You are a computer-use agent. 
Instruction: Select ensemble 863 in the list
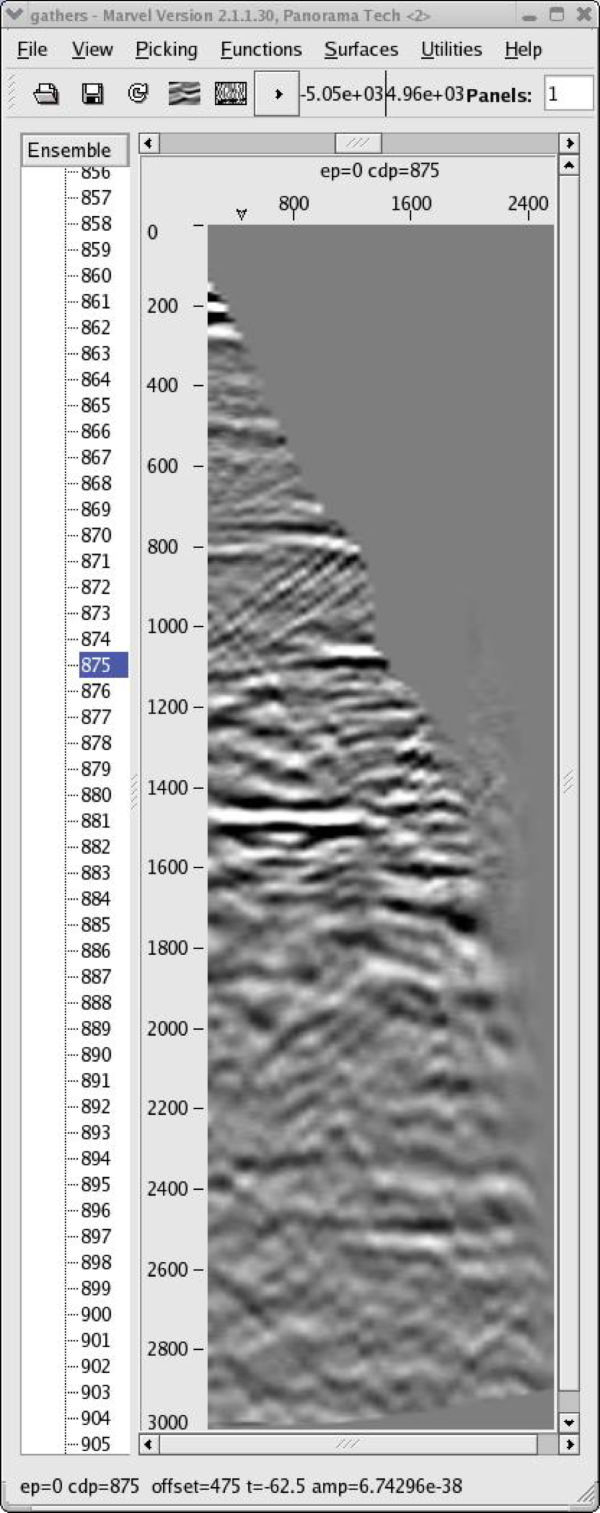[x=96, y=354]
